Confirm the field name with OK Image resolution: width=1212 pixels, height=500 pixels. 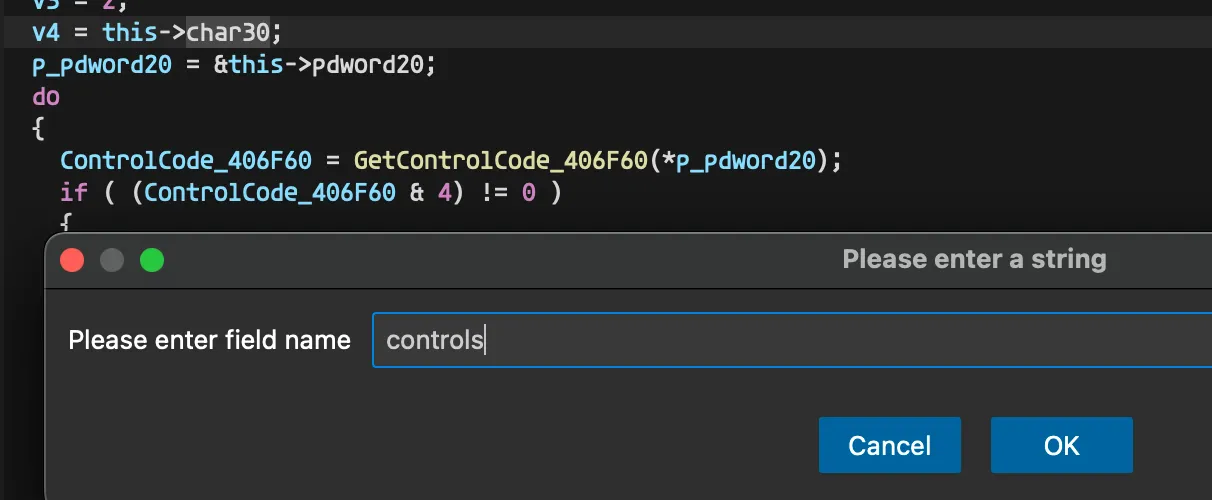pyautogui.click(x=1061, y=445)
